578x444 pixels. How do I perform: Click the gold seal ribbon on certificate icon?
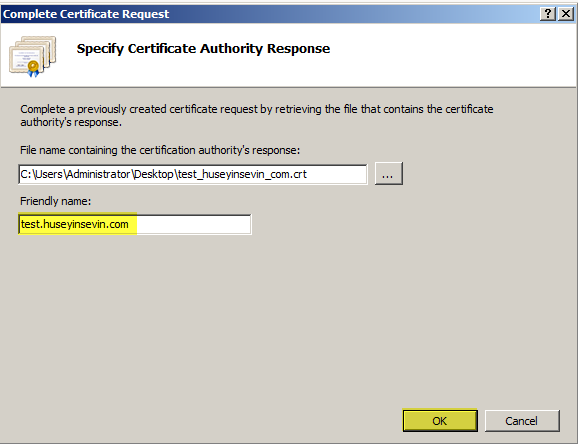click(33, 69)
